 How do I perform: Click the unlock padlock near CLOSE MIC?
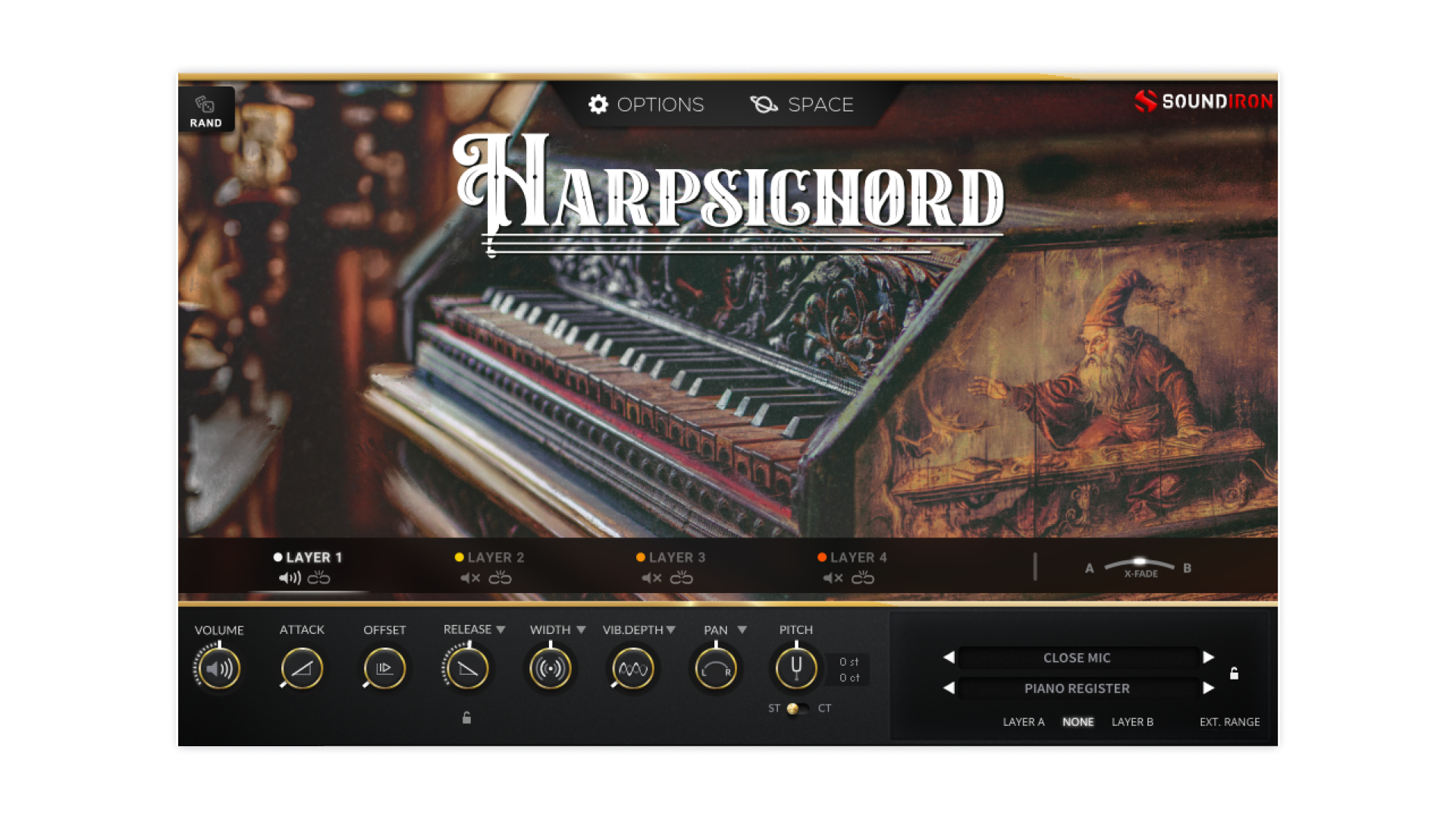pyautogui.click(x=1235, y=672)
